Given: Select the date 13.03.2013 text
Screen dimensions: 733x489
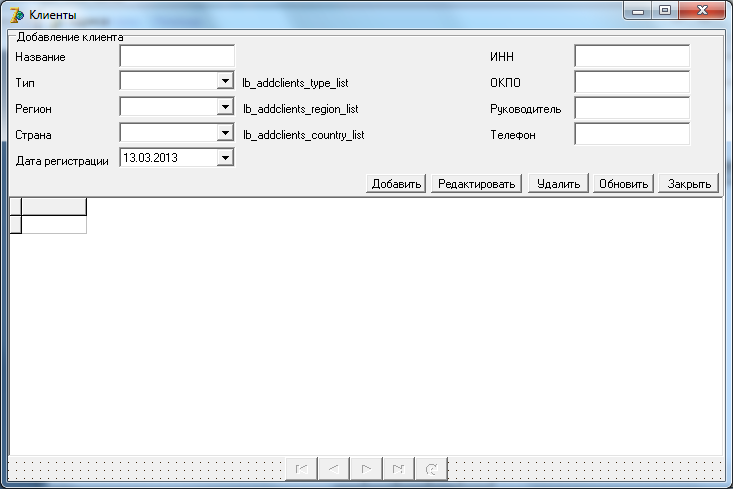Looking at the screenshot, I should [x=150, y=158].
